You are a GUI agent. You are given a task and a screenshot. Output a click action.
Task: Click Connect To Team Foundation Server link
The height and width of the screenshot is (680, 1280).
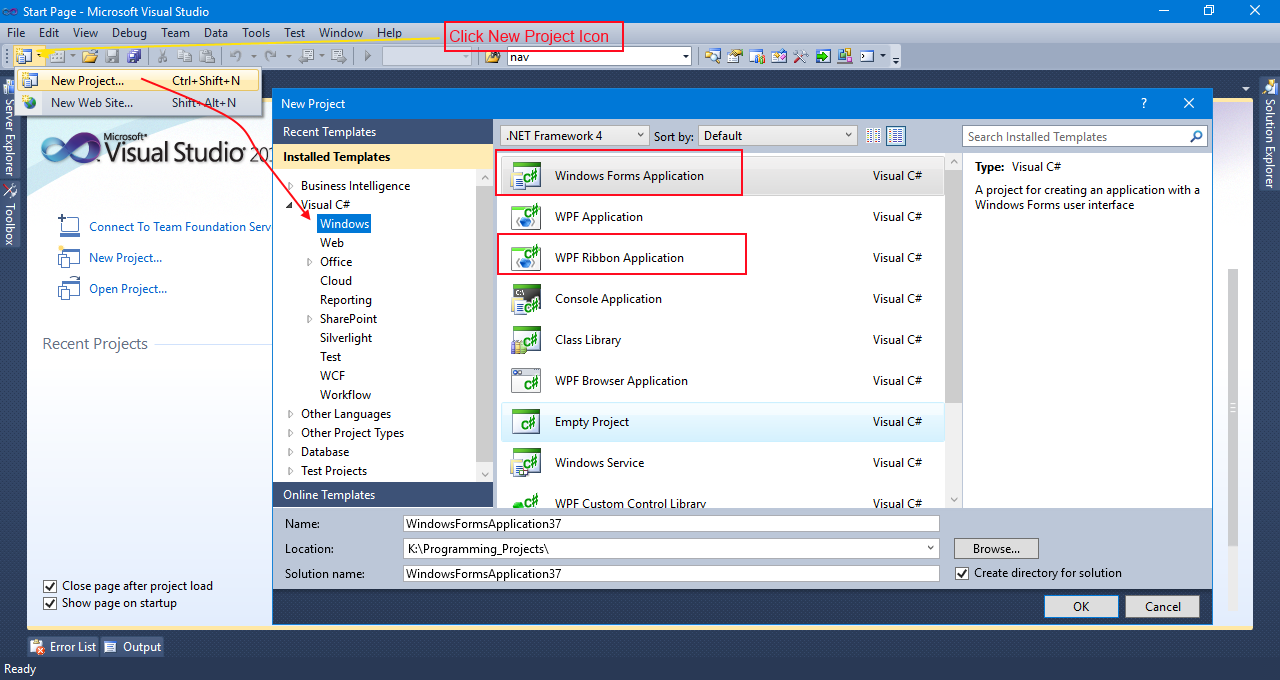click(x=181, y=227)
